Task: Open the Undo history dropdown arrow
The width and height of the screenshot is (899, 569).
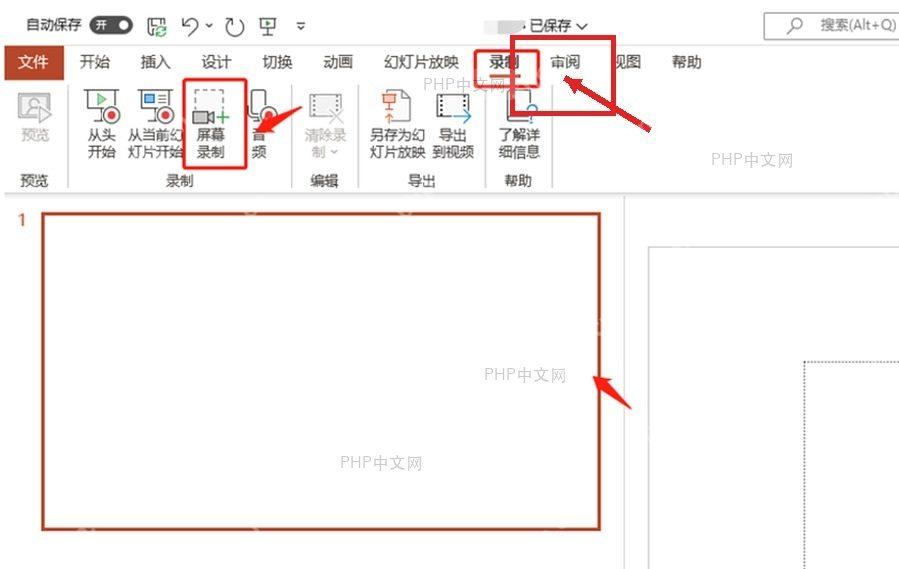Action: click(x=209, y=25)
